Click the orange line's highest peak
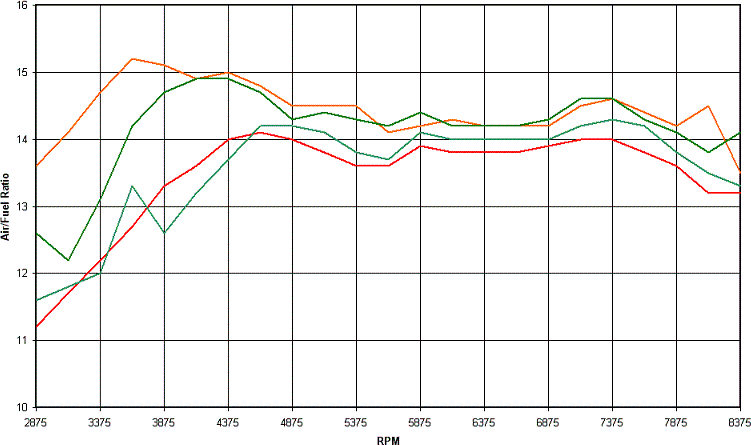The image size is (751, 445). coord(133,59)
